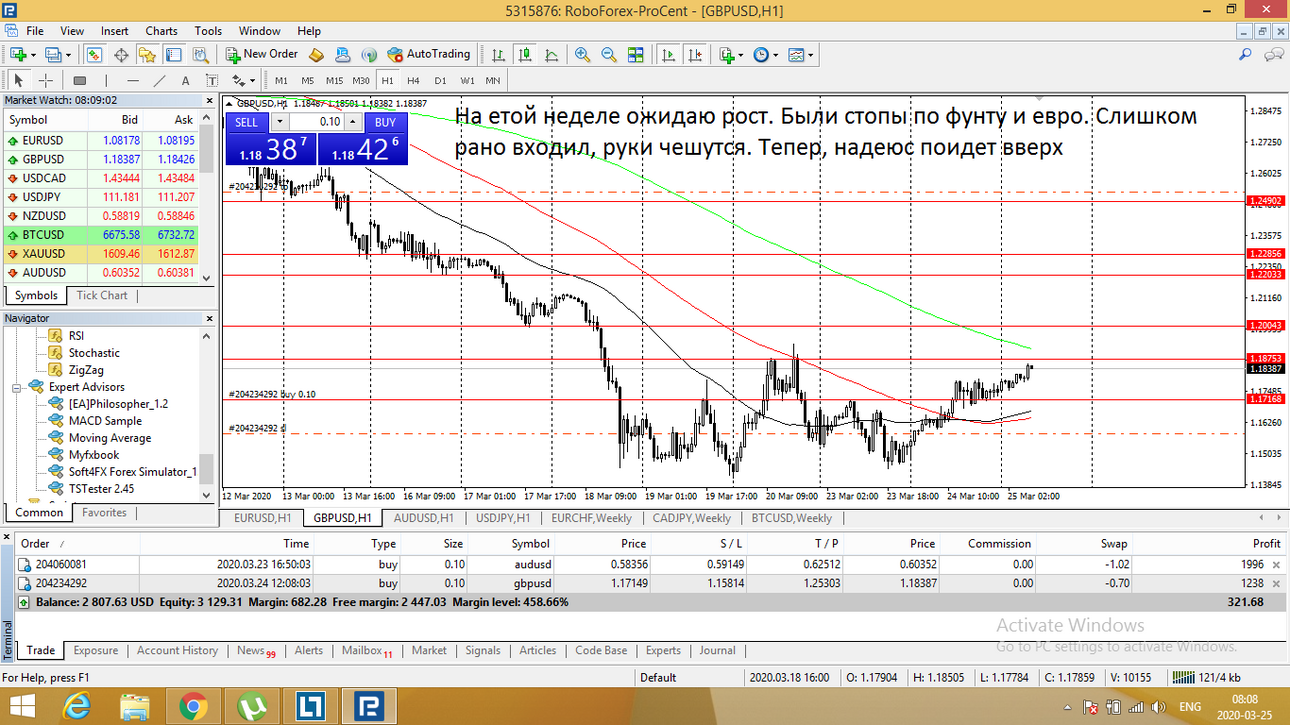Zoom in on the chart
The width and height of the screenshot is (1290, 725).
[582, 55]
